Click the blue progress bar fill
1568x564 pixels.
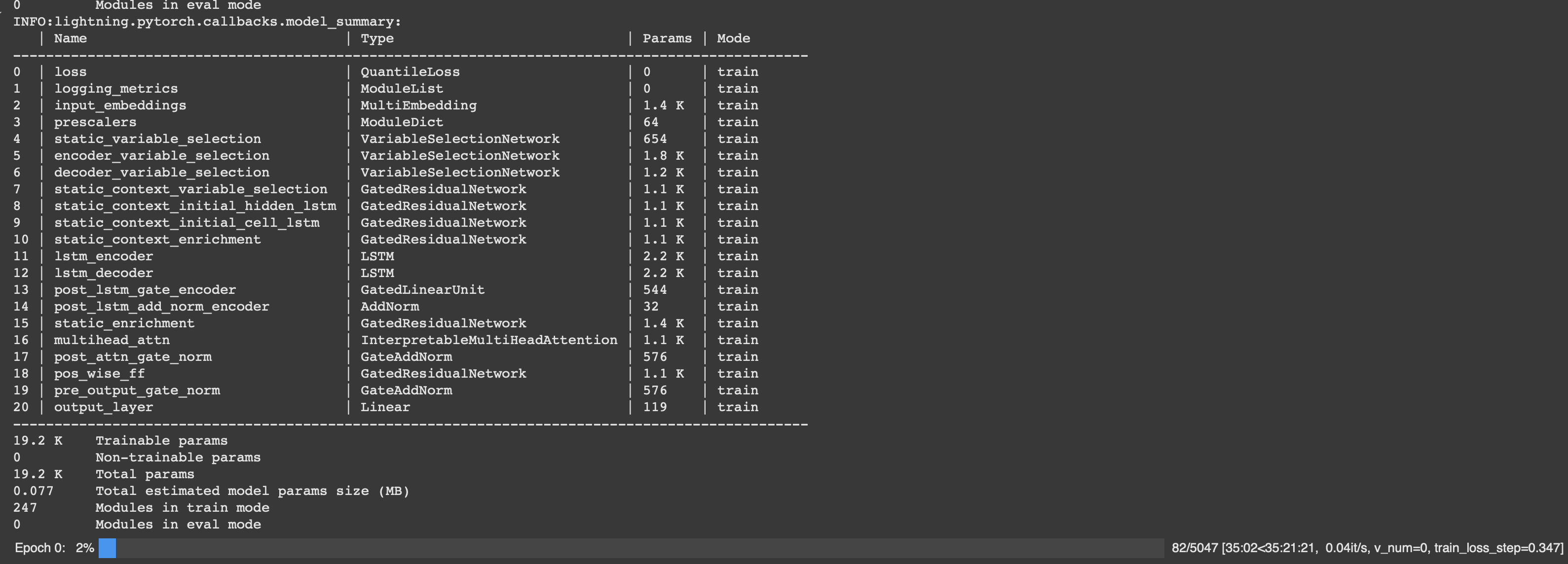(x=107, y=548)
